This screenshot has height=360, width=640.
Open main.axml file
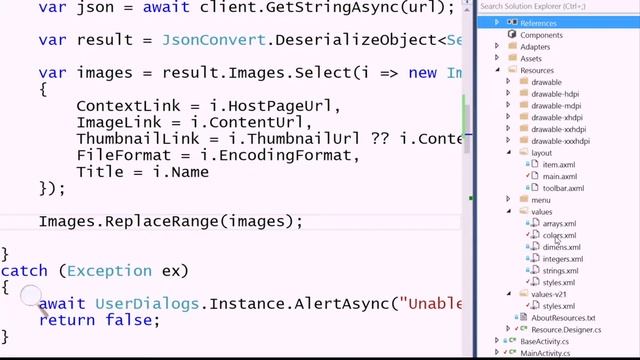[x=560, y=177]
